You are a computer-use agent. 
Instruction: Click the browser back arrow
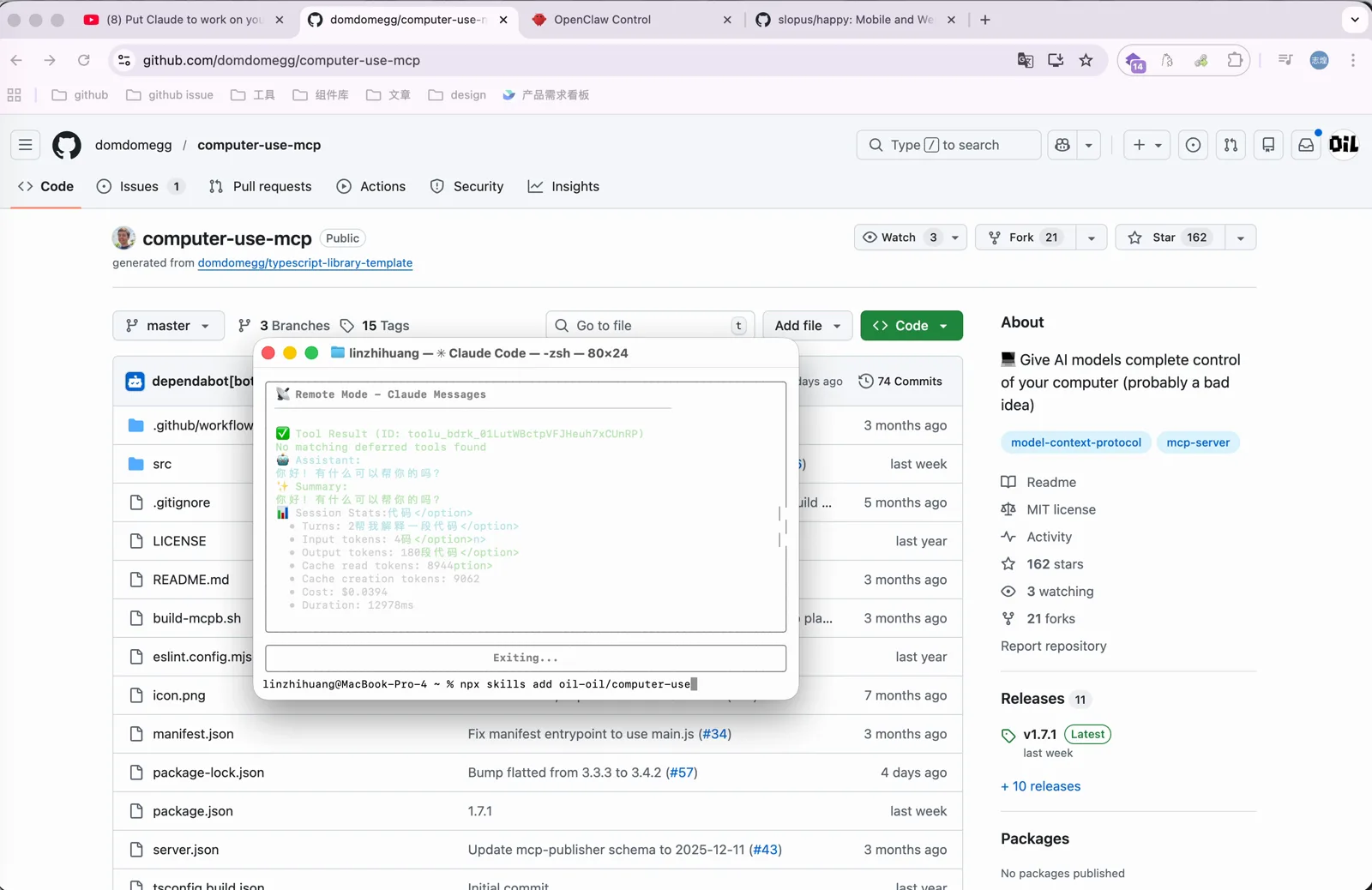tap(16, 60)
